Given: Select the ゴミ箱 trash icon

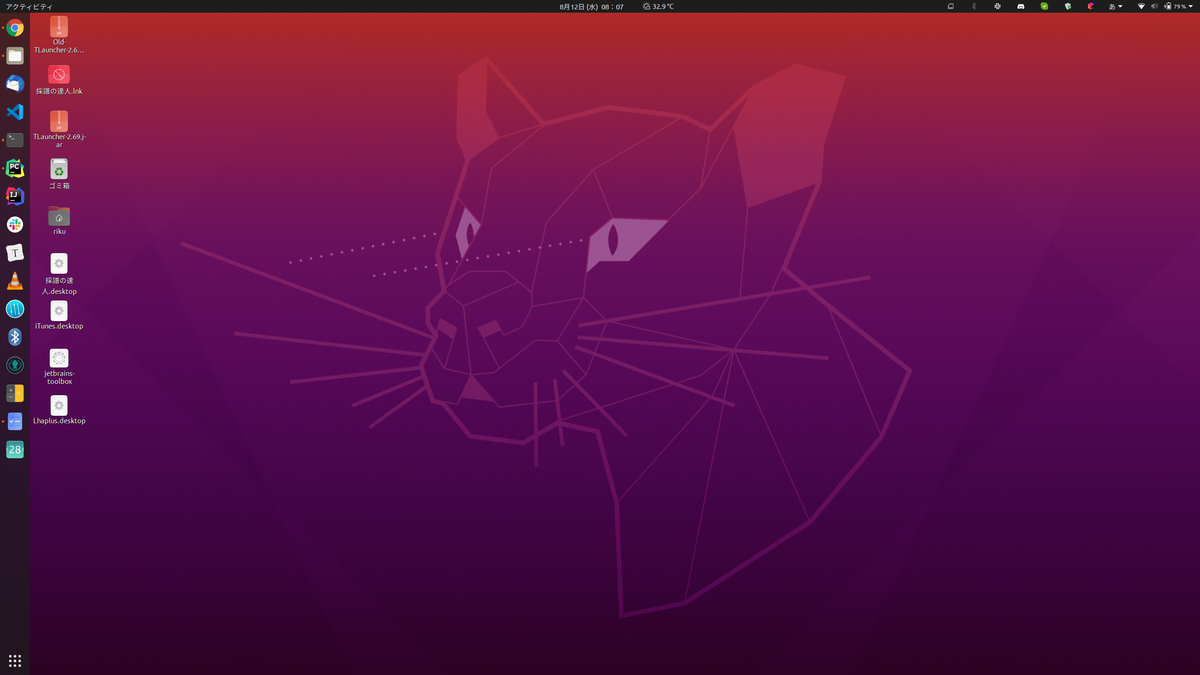Looking at the screenshot, I should (59, 174).
